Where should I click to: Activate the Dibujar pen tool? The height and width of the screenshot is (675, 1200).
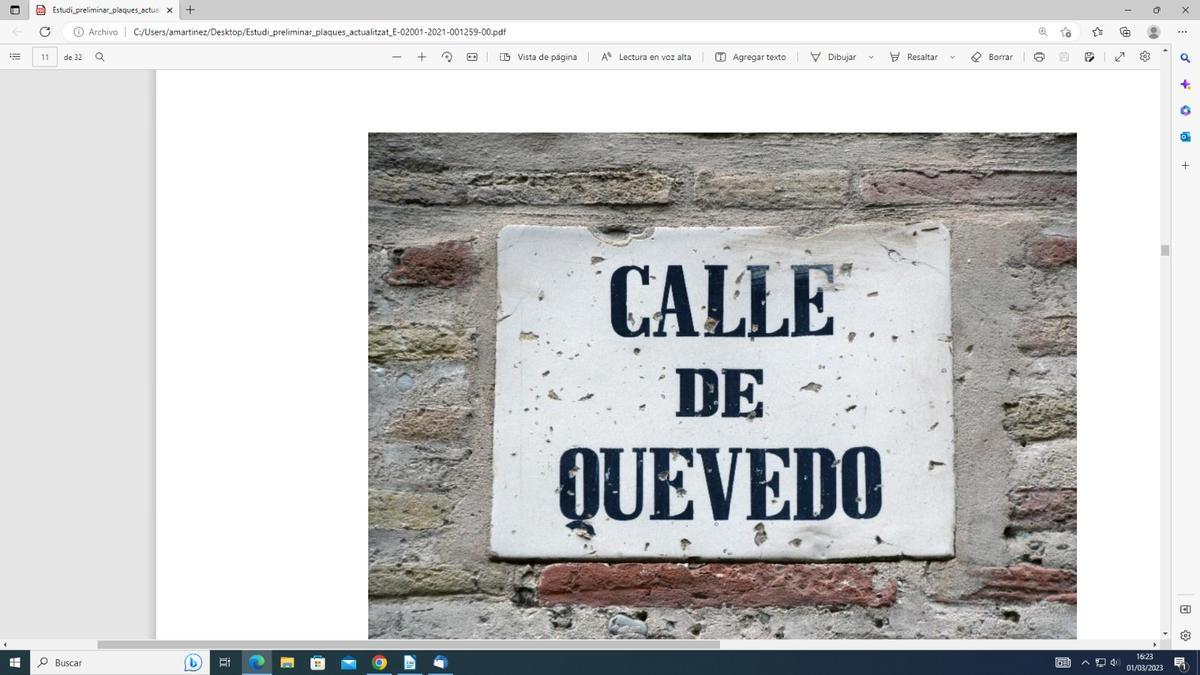pos(834,57)
